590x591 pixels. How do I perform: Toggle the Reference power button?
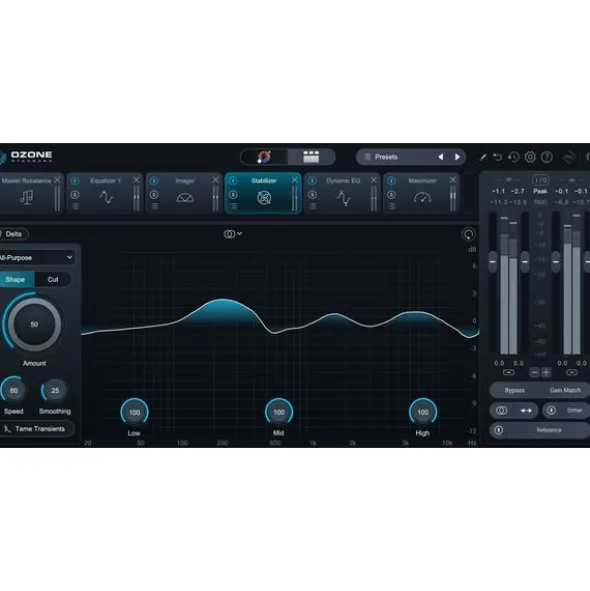(x=498, y=430)
